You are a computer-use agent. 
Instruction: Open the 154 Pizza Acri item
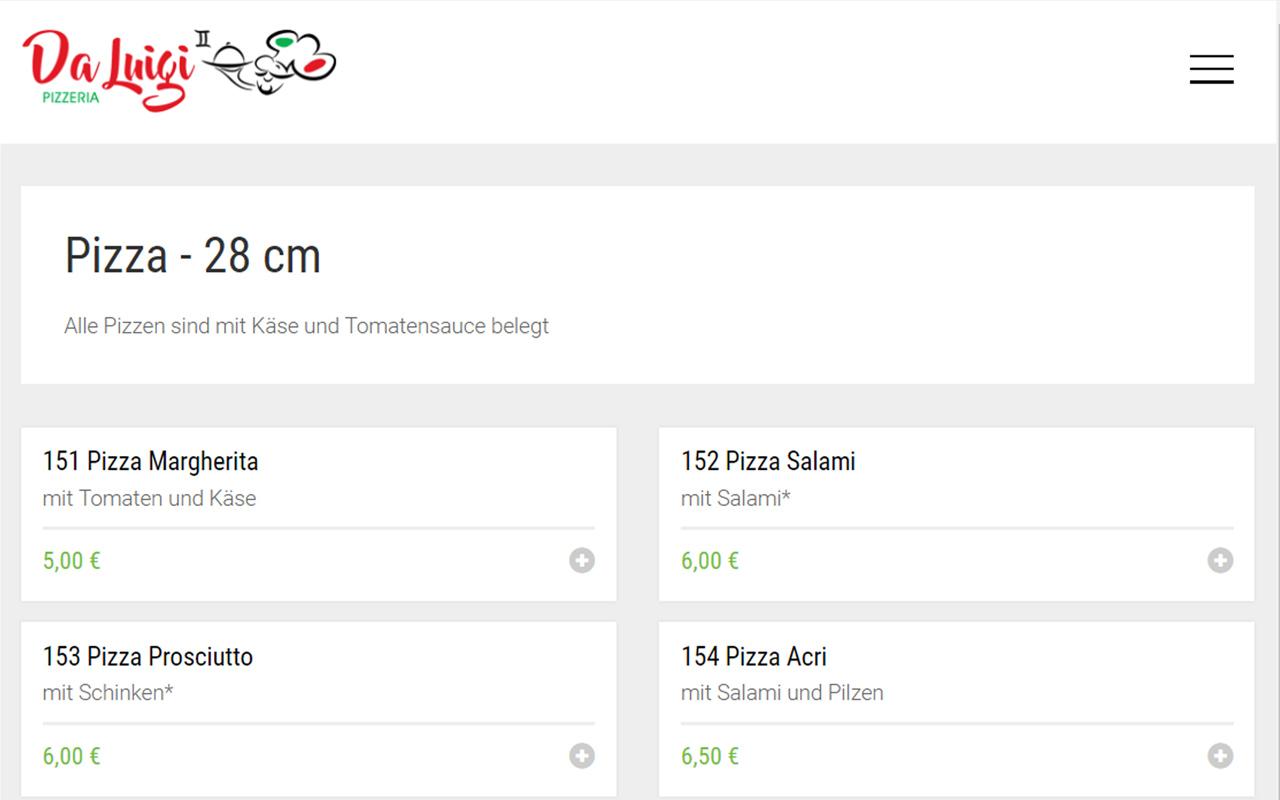[x=754, y=657]
